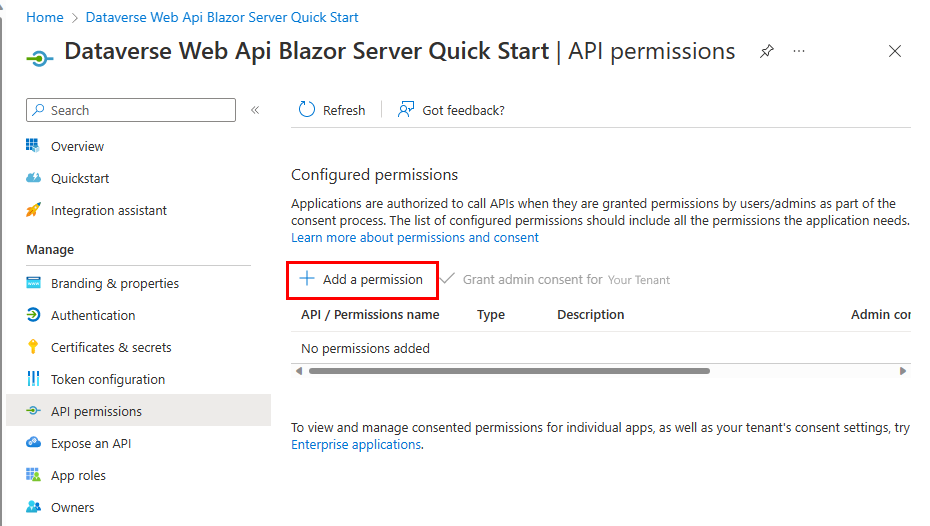
Task: Open App roles from the sidebar
Action: (78, 475)
